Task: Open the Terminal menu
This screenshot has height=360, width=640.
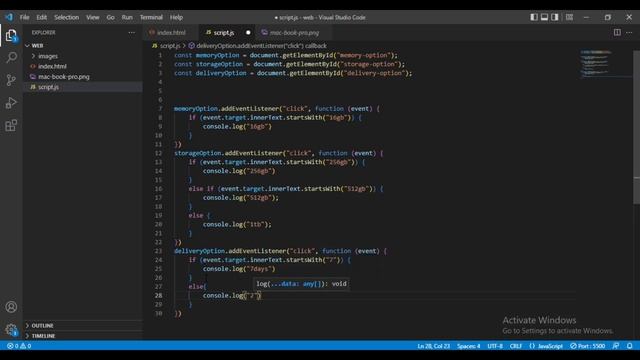Action: click(x=151, y=17)
